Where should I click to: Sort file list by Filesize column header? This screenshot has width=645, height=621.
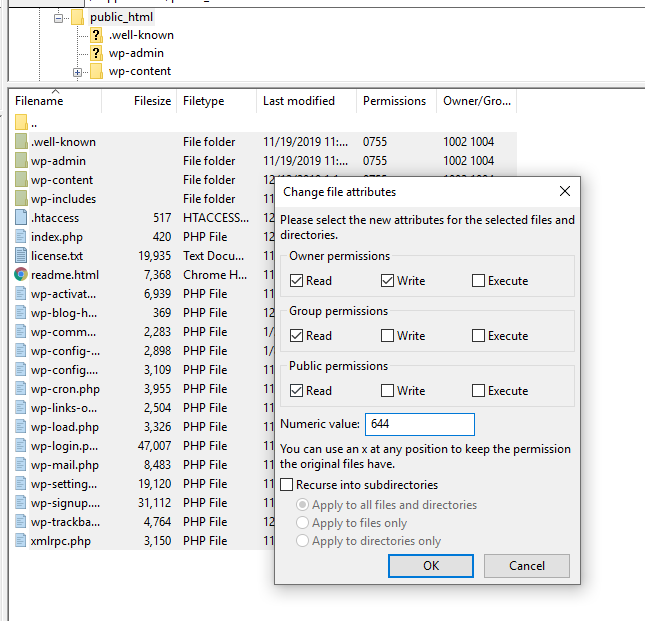click(x=152, y=101)
